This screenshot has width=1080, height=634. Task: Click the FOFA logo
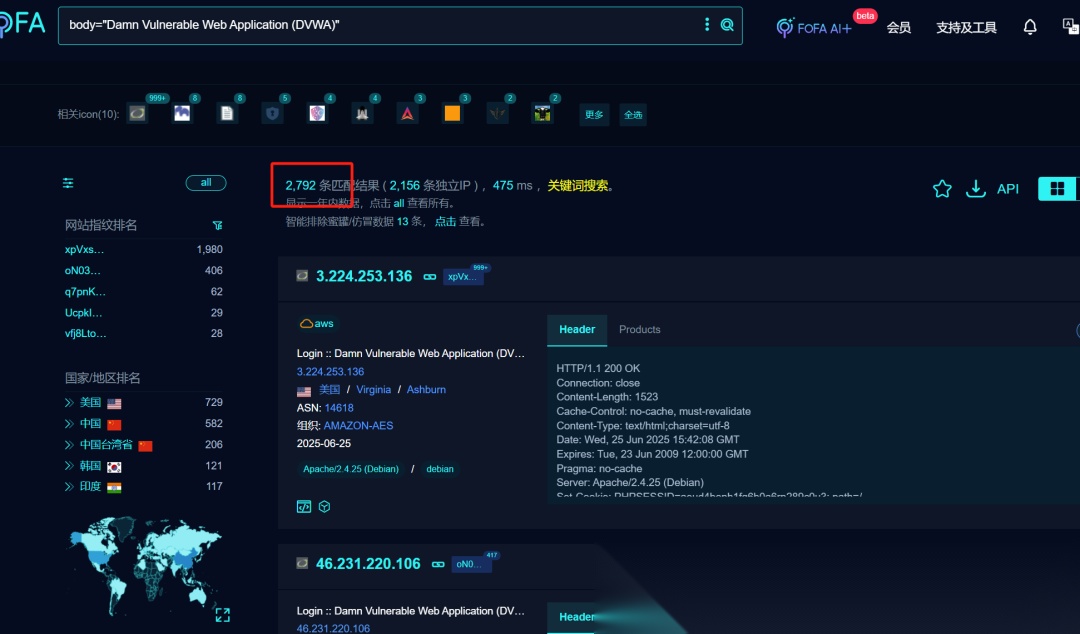pos(23,23)
